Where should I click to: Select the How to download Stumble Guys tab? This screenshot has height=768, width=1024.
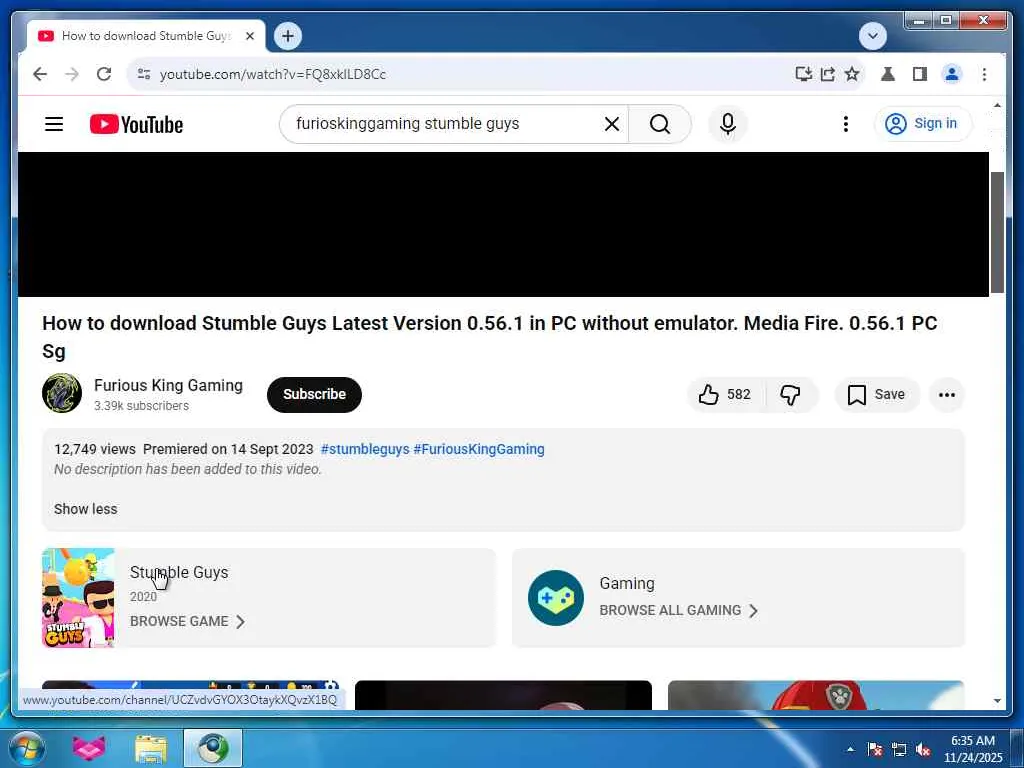pyautogui.click(x=146, y=36)
